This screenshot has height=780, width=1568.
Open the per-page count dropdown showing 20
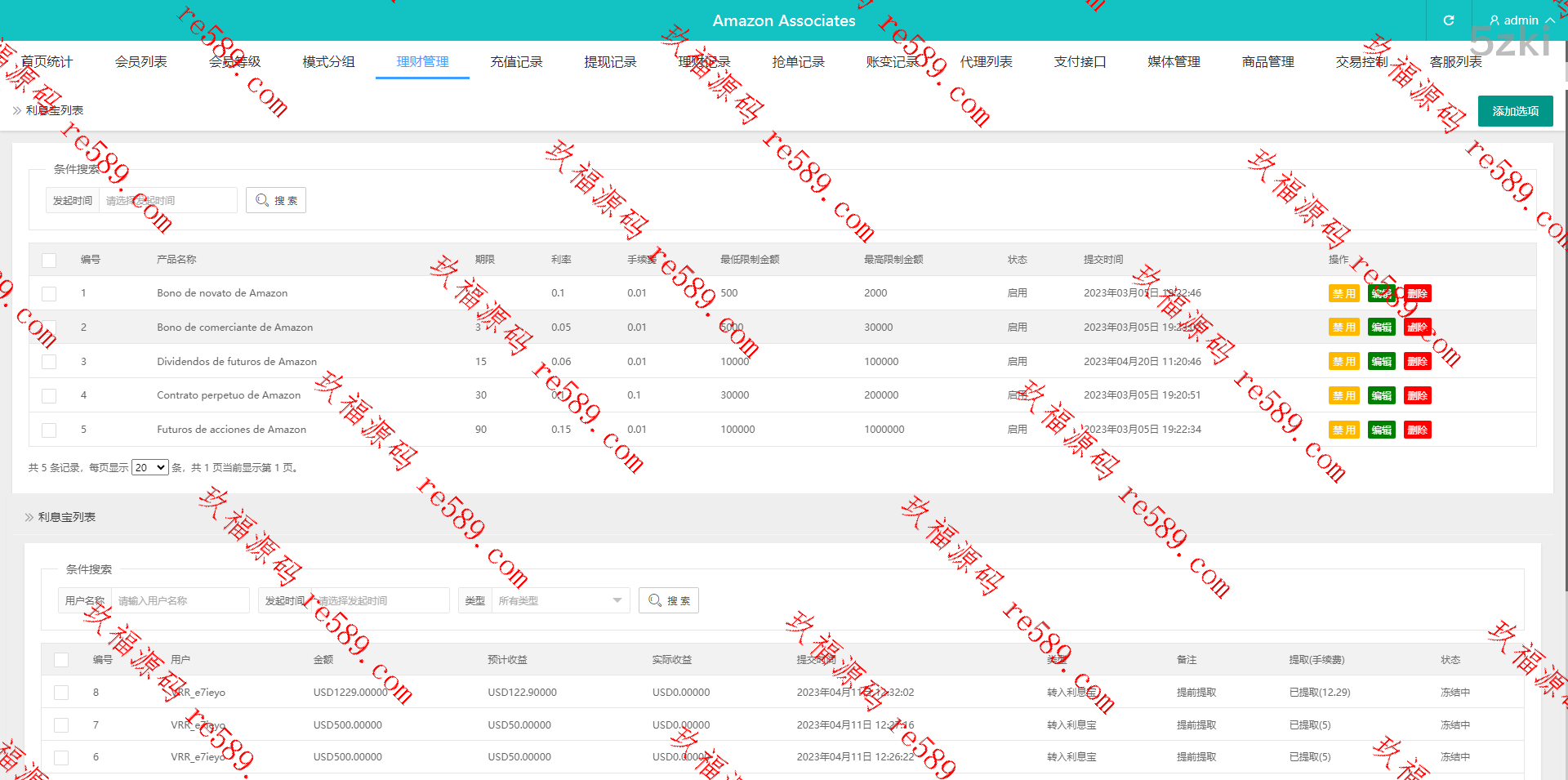point(150,468)
